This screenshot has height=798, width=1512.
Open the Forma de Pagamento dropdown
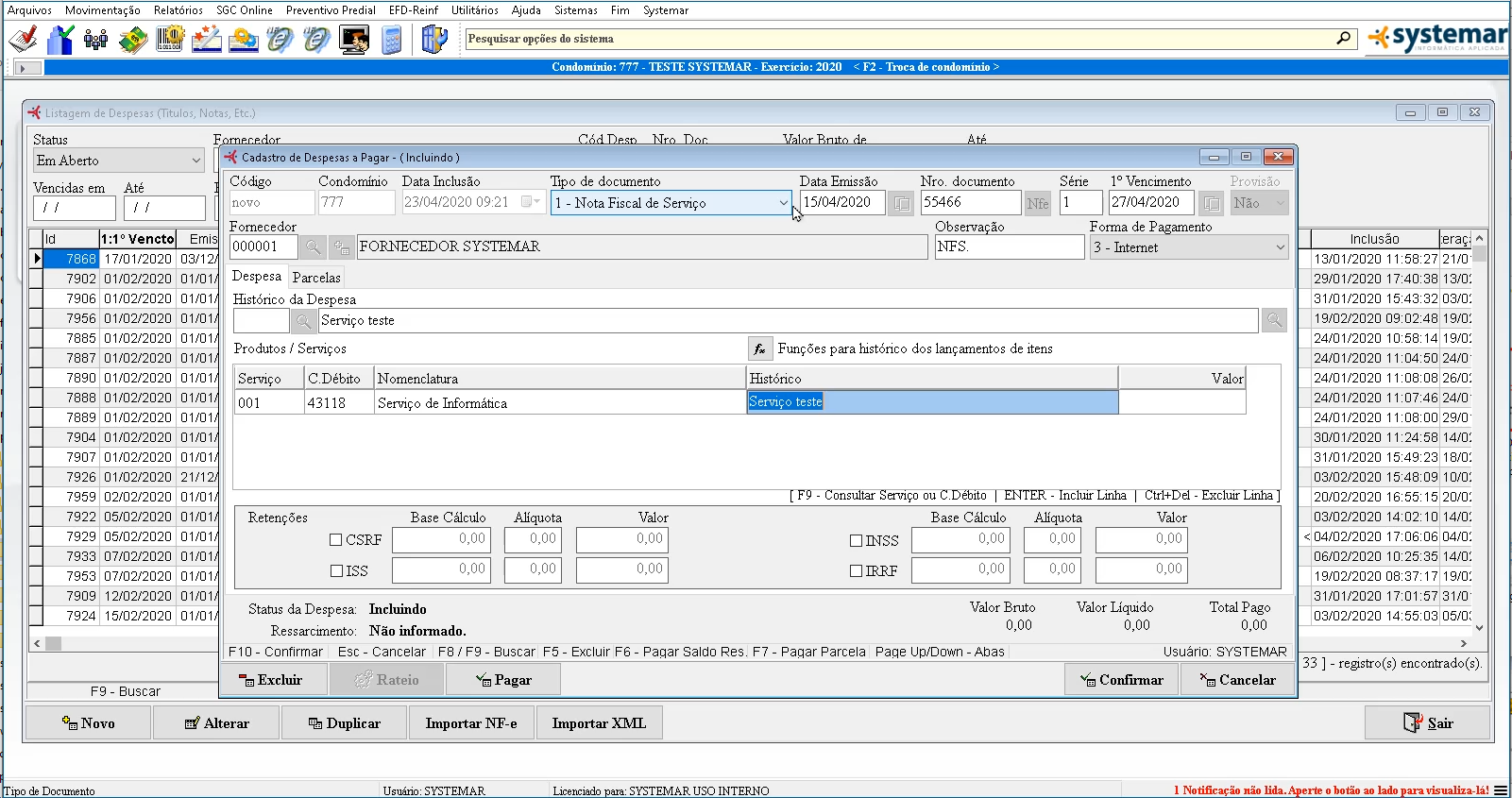pos(1280,247)
